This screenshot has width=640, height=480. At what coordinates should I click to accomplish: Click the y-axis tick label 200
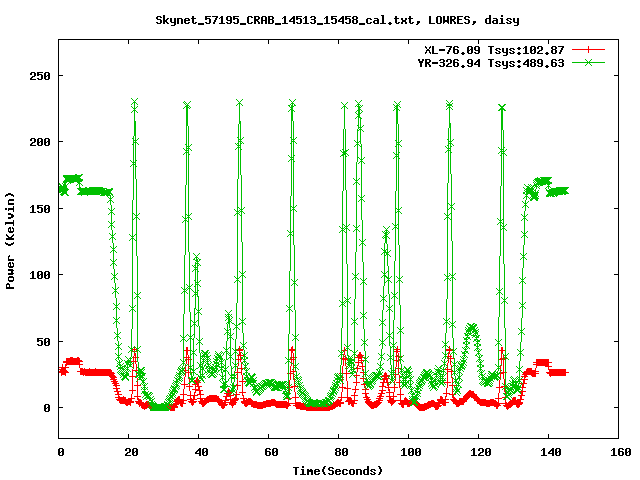pyautogui.click(x=40, y=142)
